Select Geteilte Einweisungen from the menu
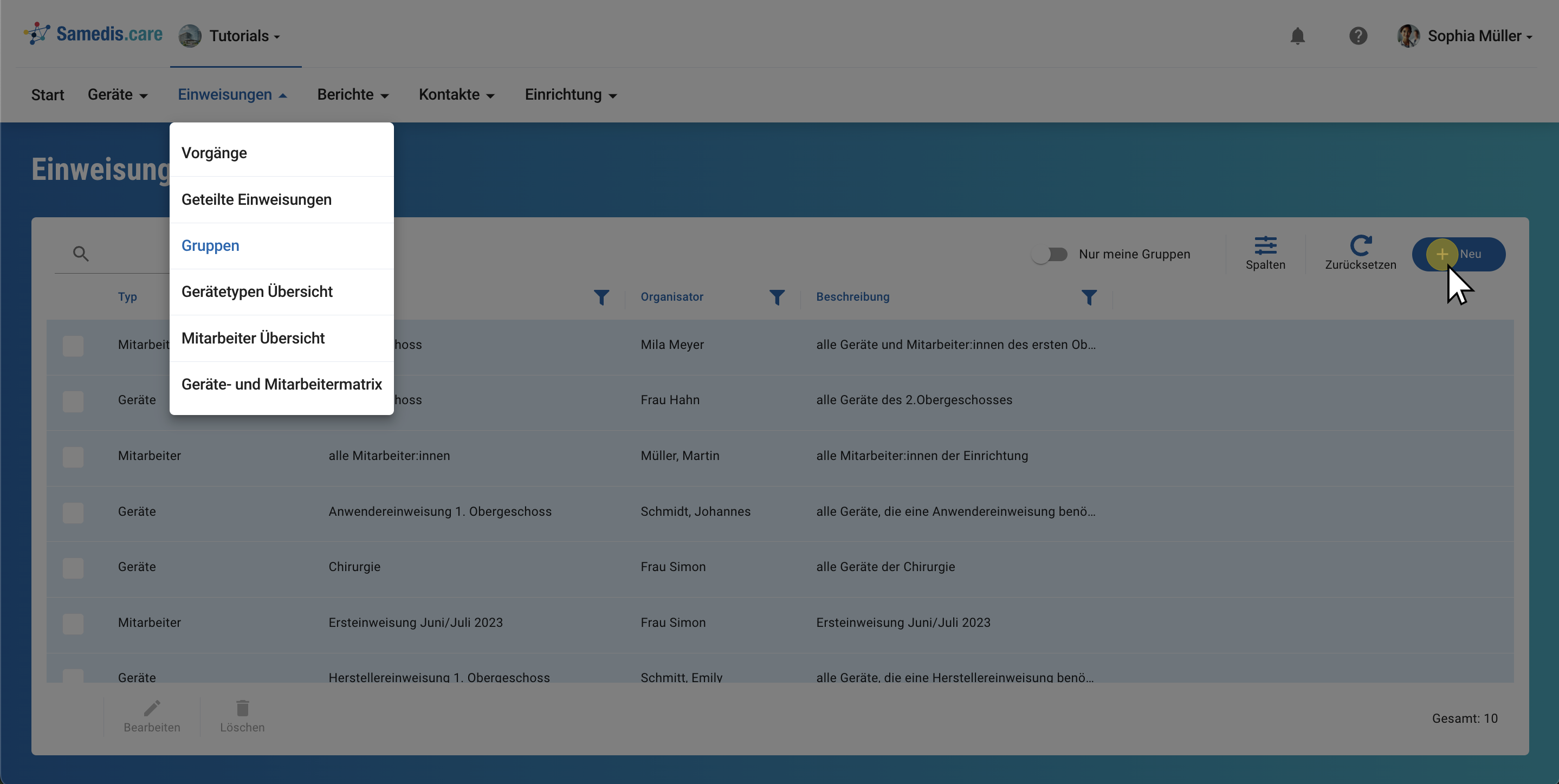The width and height of the screenshot is (1559, 784). [257, 199]
